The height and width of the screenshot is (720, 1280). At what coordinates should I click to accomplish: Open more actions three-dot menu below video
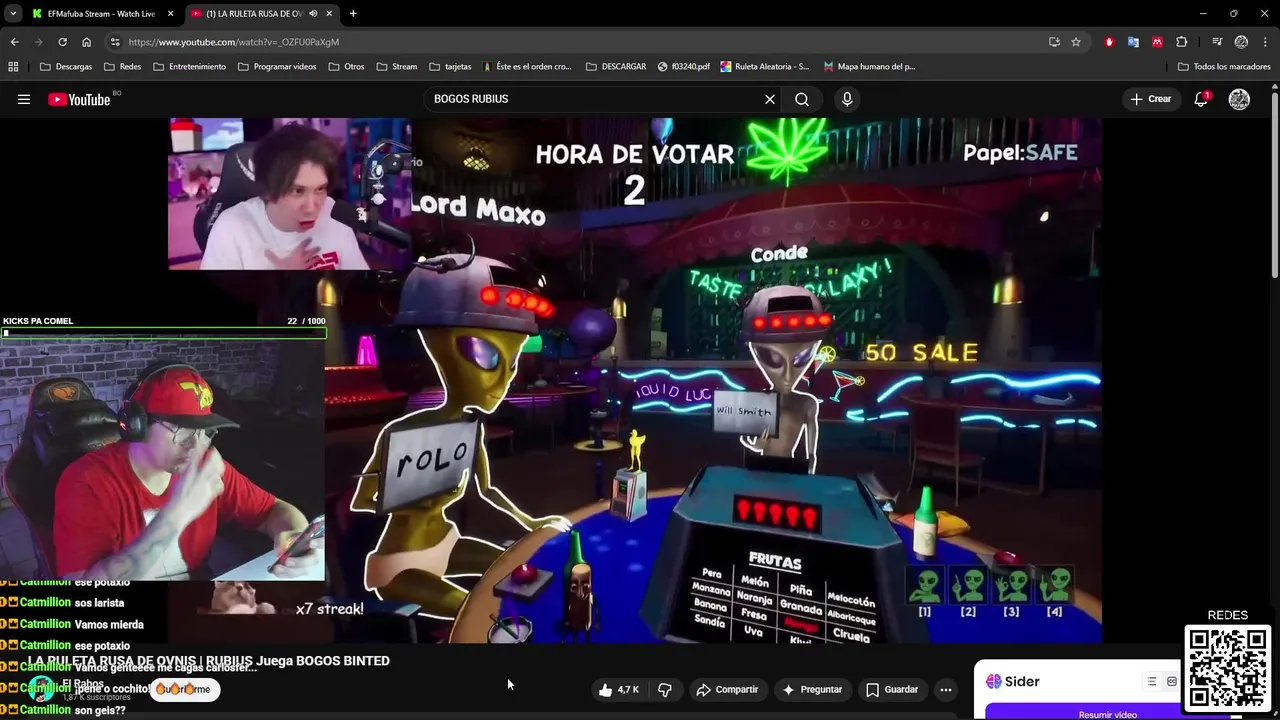[x=946, y=689]
